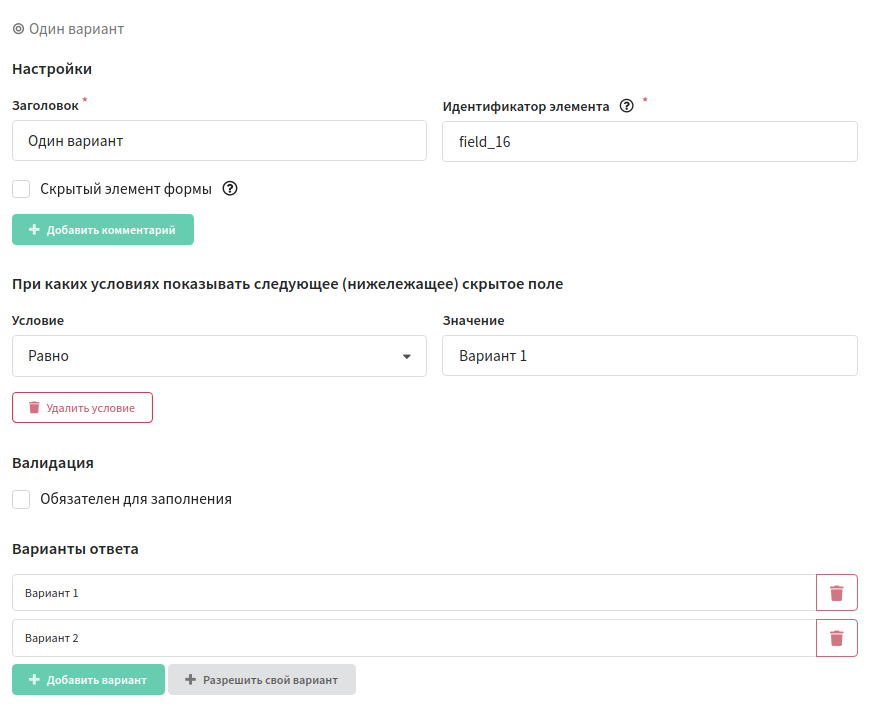Focus the Заголовок input field

219,141
